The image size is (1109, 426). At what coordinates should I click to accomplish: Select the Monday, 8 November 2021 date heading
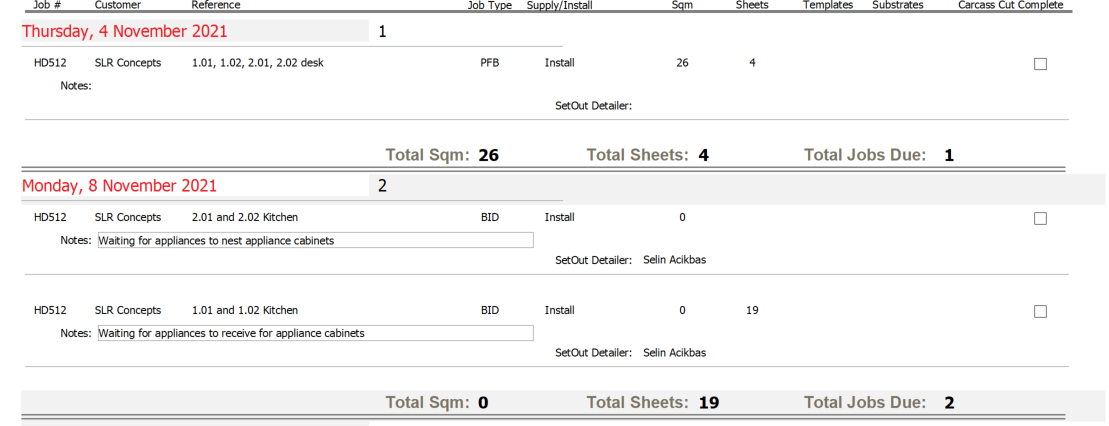click(x=119, y=186)
